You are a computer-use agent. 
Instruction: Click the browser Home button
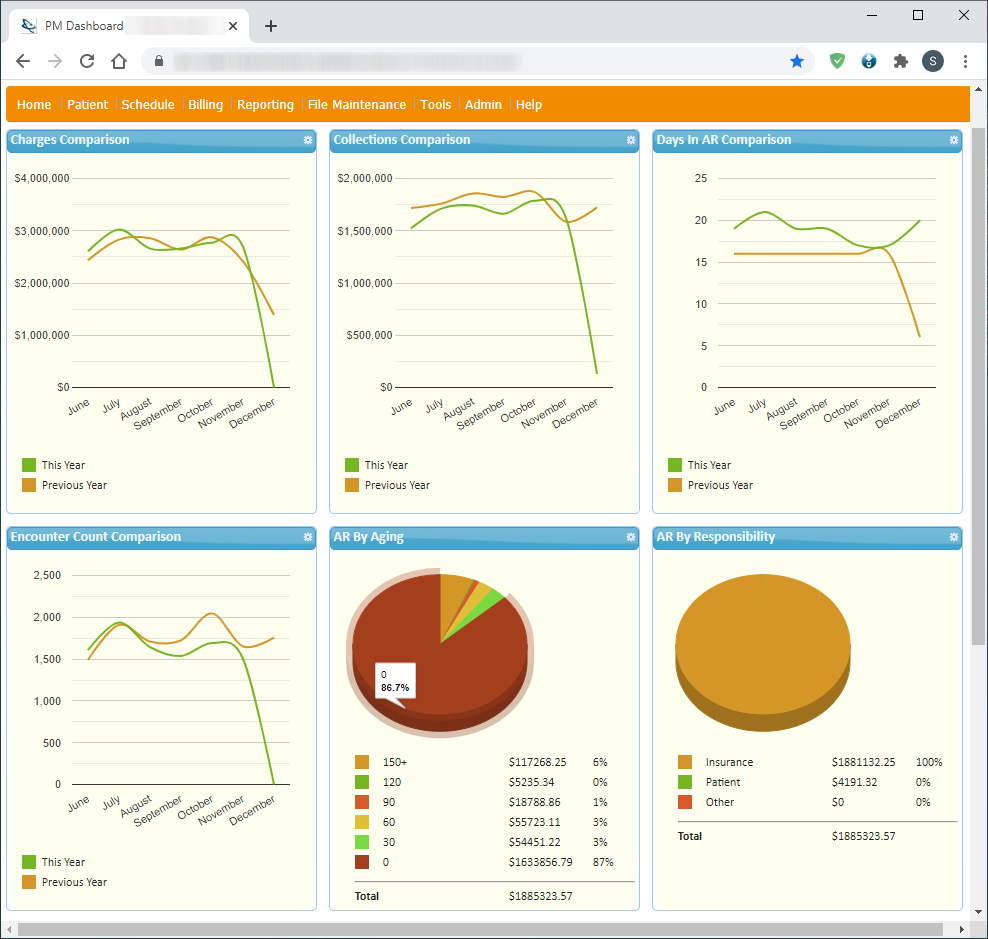[x=119, y=61]
